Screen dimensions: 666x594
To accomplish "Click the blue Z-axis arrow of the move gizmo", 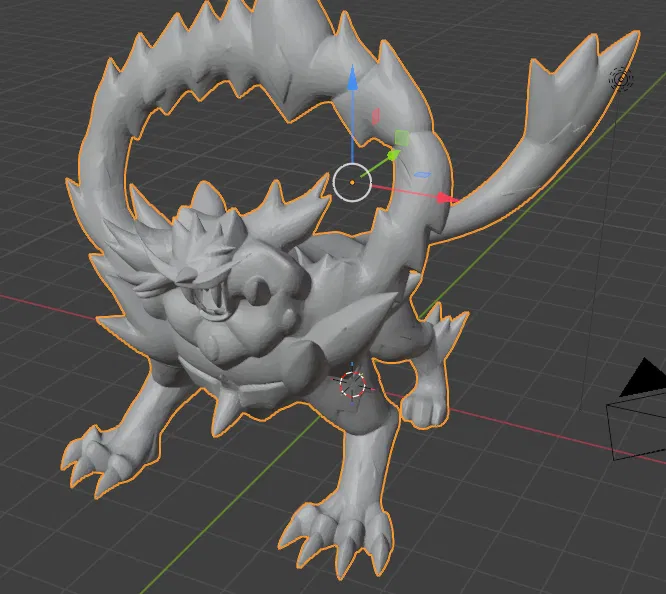I will pyautogui.click(x=352, y=79).
